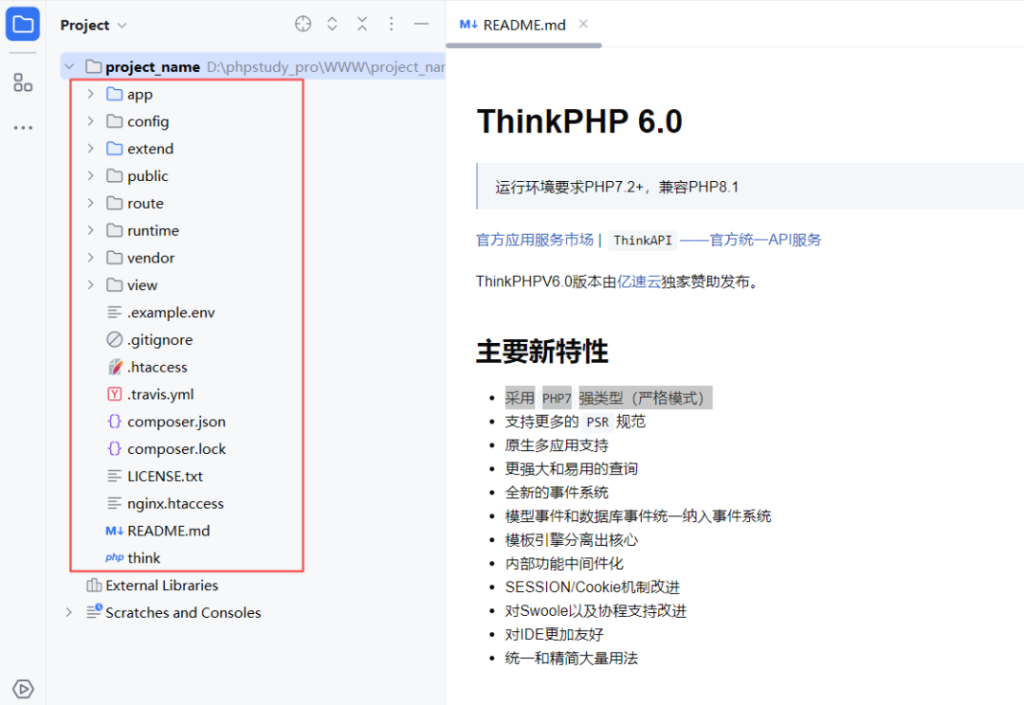The width and height of the screenshot is (1024, 705).
Task: Collapse the project_name root folder
Action: click(69, 67)
